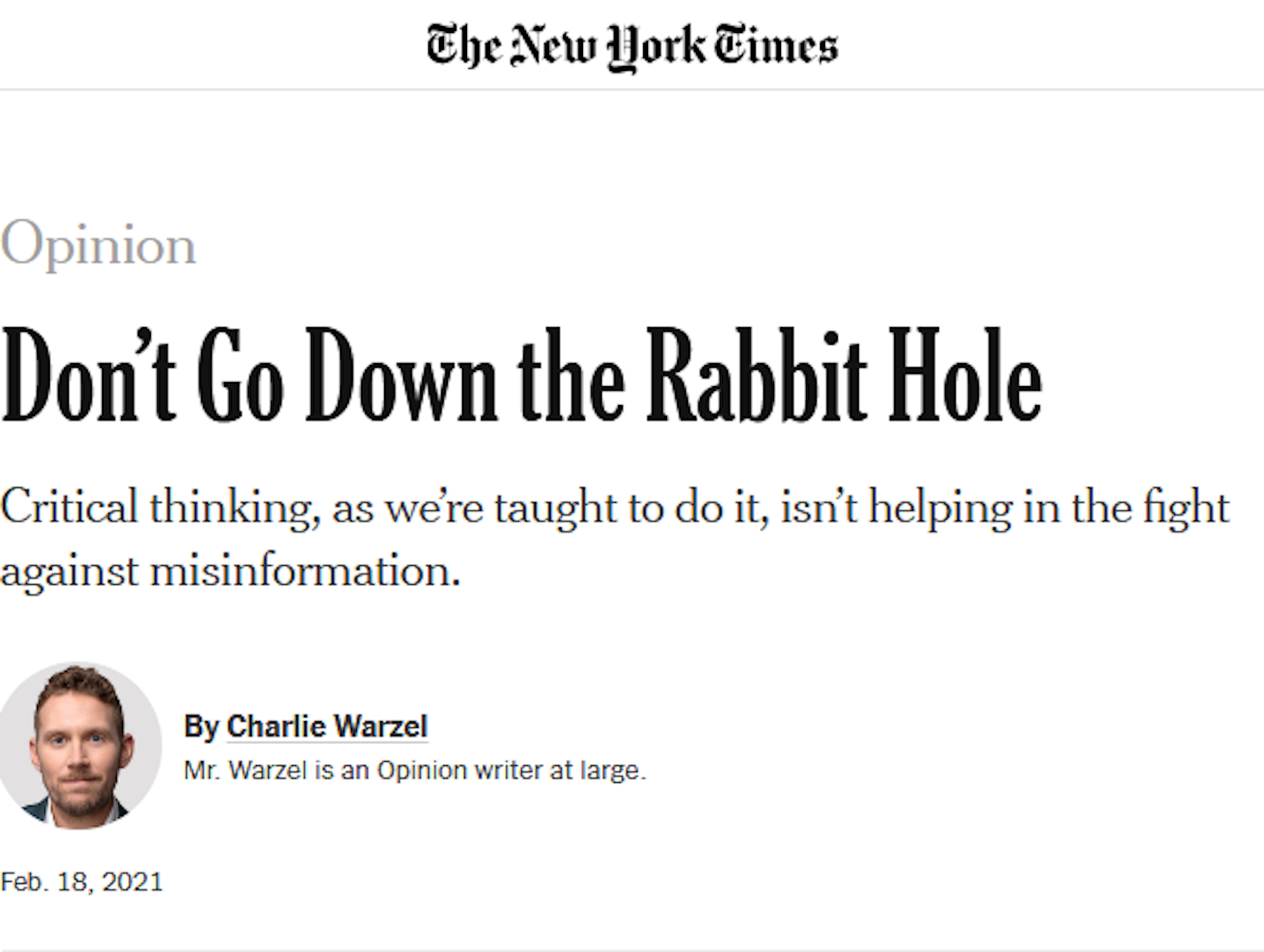Click the word 'helping' in the subheadline
The image size is (1264, 952).
point(940,507)
